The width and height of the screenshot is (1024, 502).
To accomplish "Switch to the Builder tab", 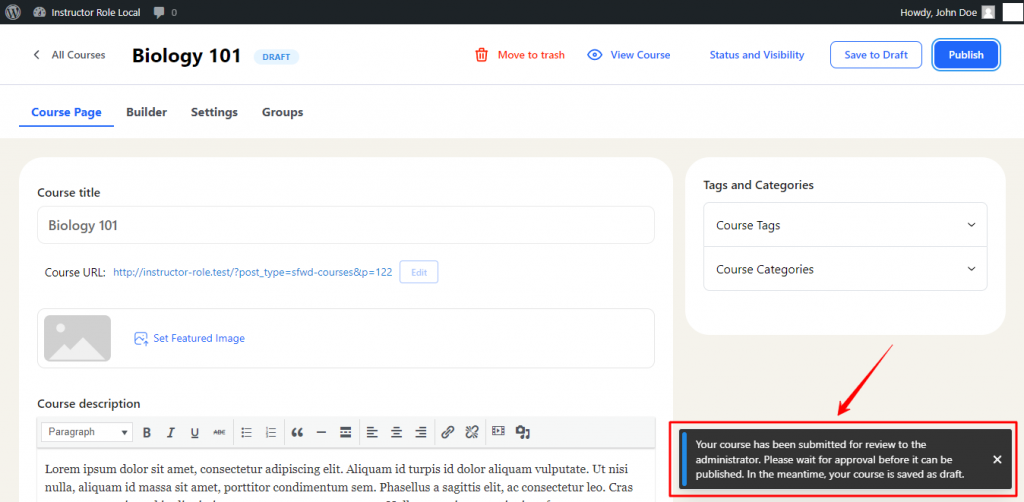I will coord(146,112).
